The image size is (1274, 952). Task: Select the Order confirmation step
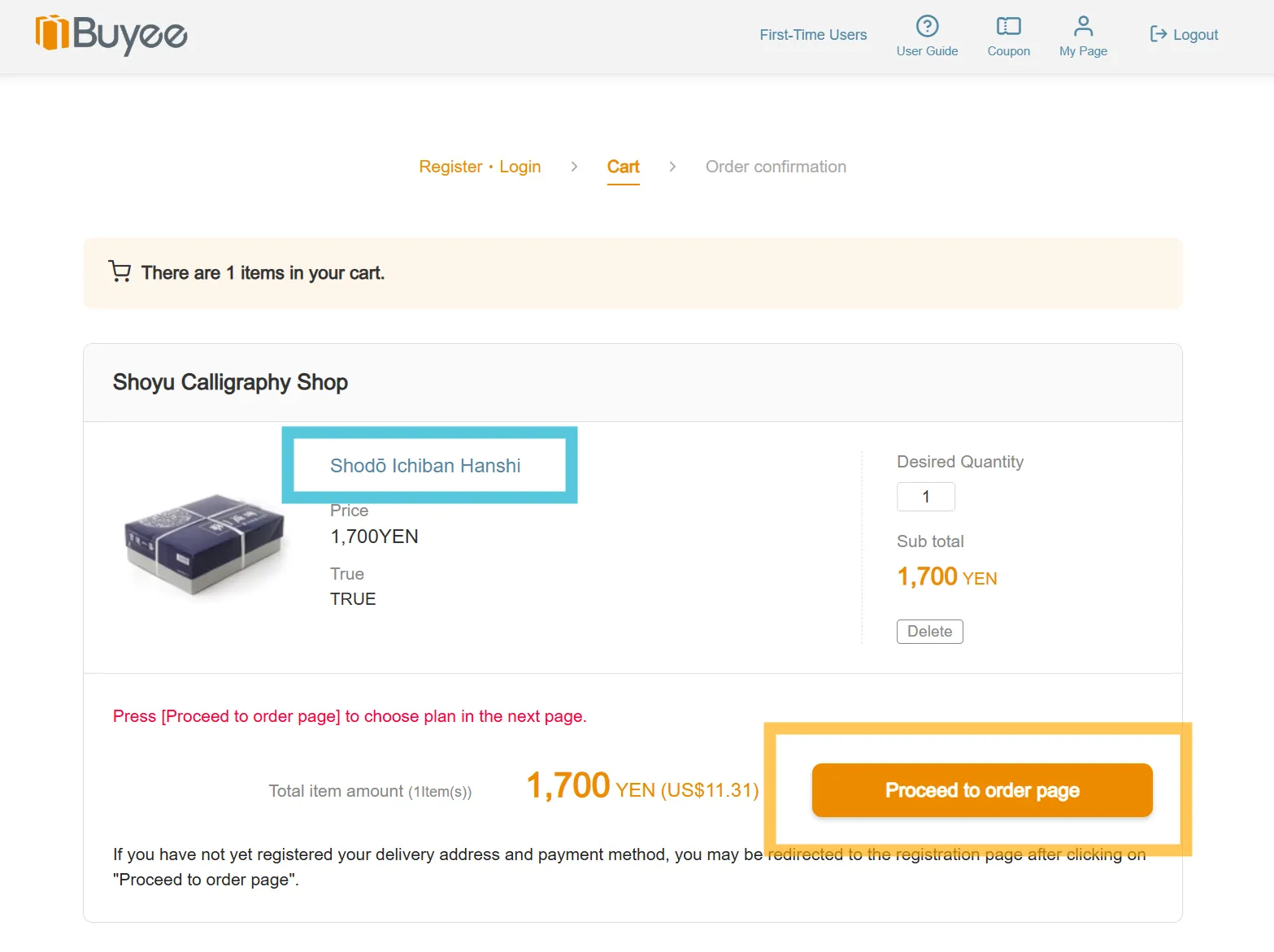coord(776,167)
